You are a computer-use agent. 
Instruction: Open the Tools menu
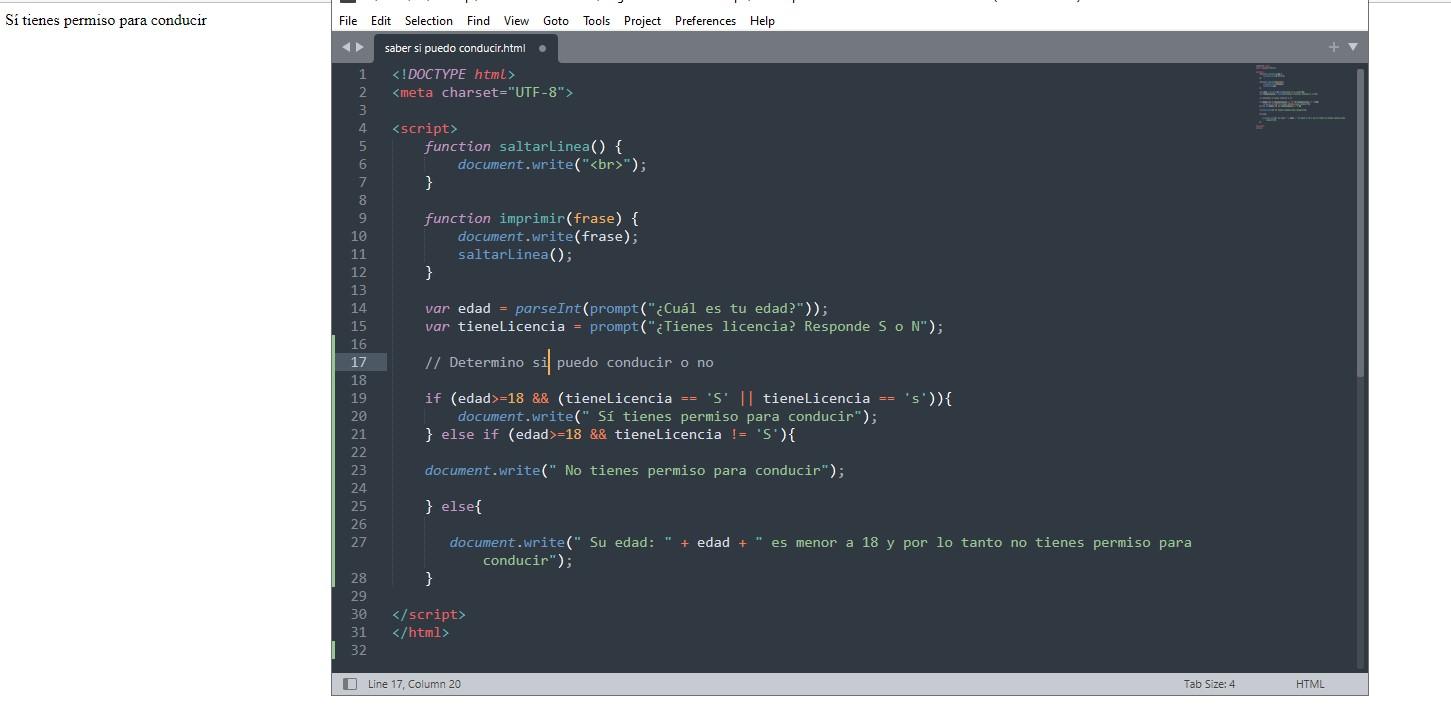click(596, 20)
